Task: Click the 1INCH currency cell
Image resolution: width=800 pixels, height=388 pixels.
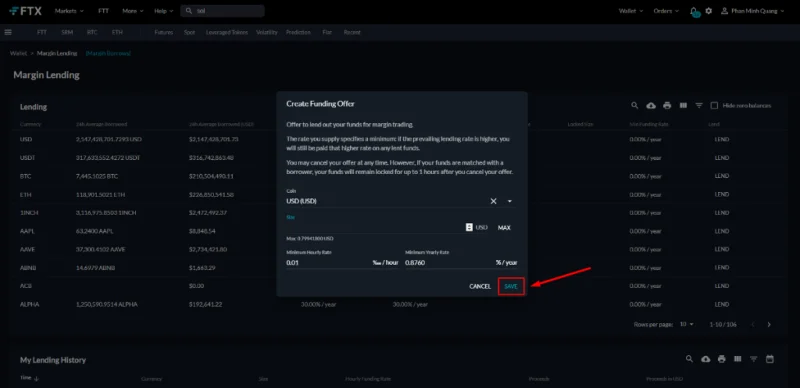Action: click(28, 212)
